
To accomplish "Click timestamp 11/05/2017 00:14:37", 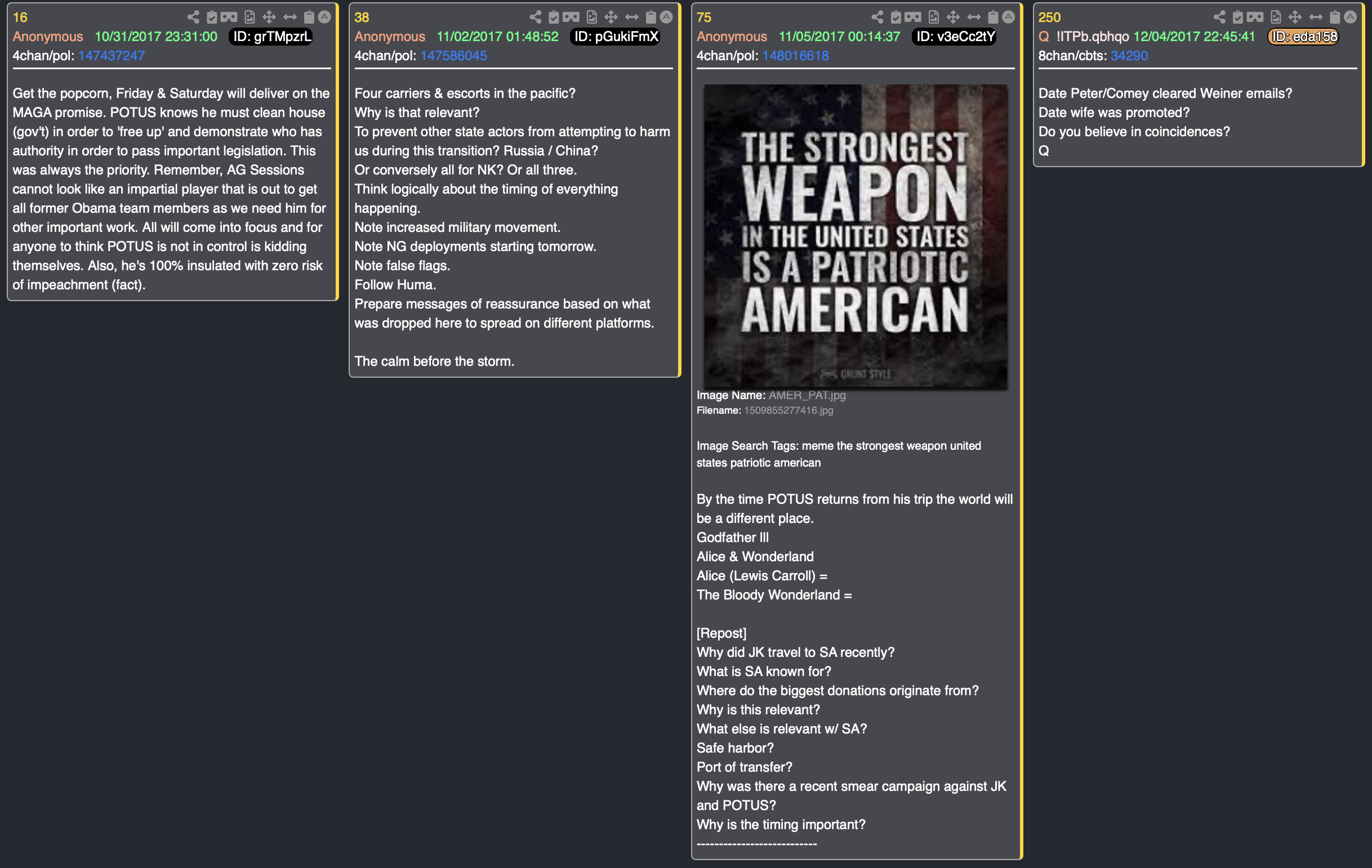I will (x=840, y=37).
